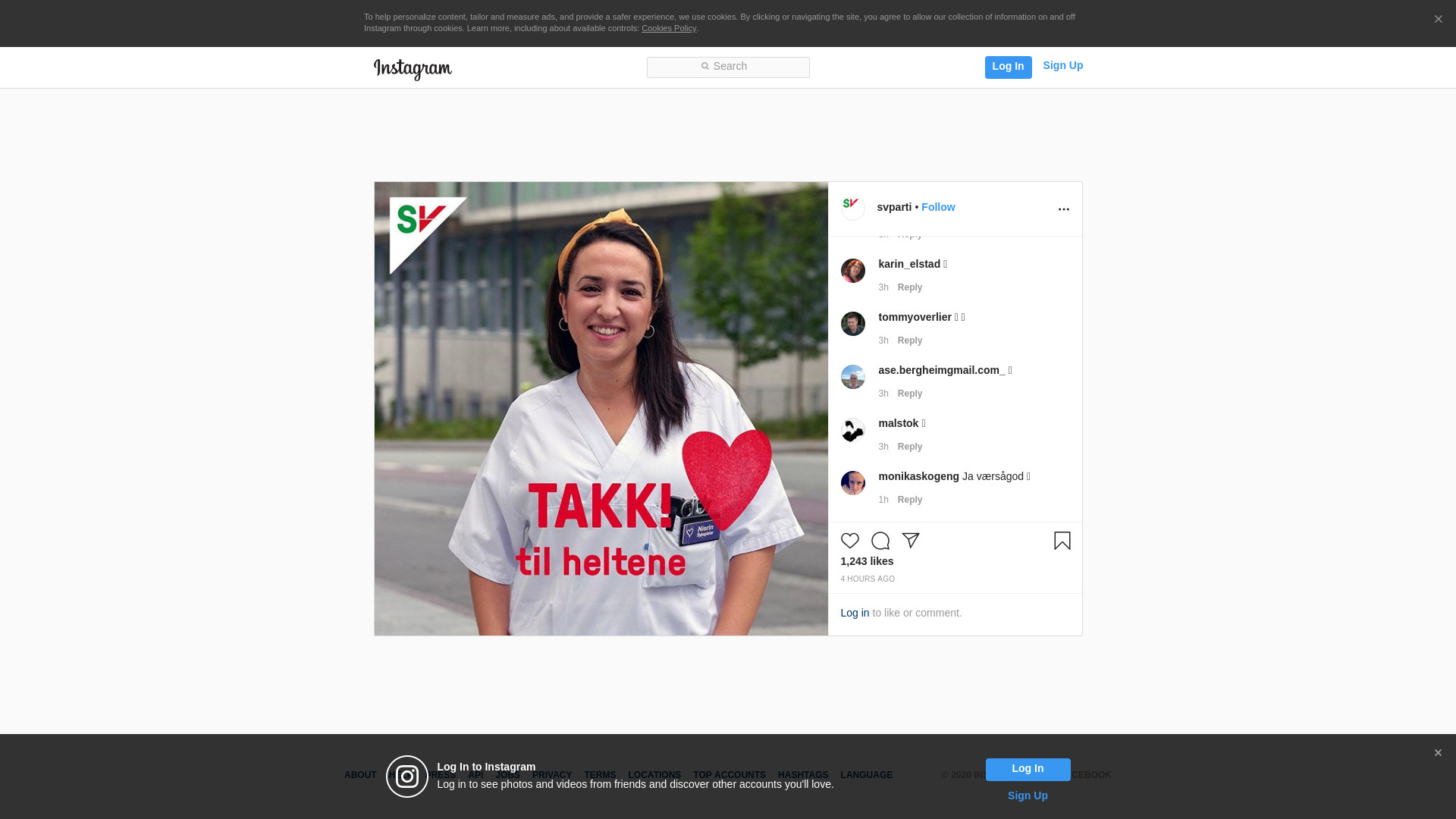Open the post options three-dot menu
Screen dimensions: 1456x819
pos(1063,209)
